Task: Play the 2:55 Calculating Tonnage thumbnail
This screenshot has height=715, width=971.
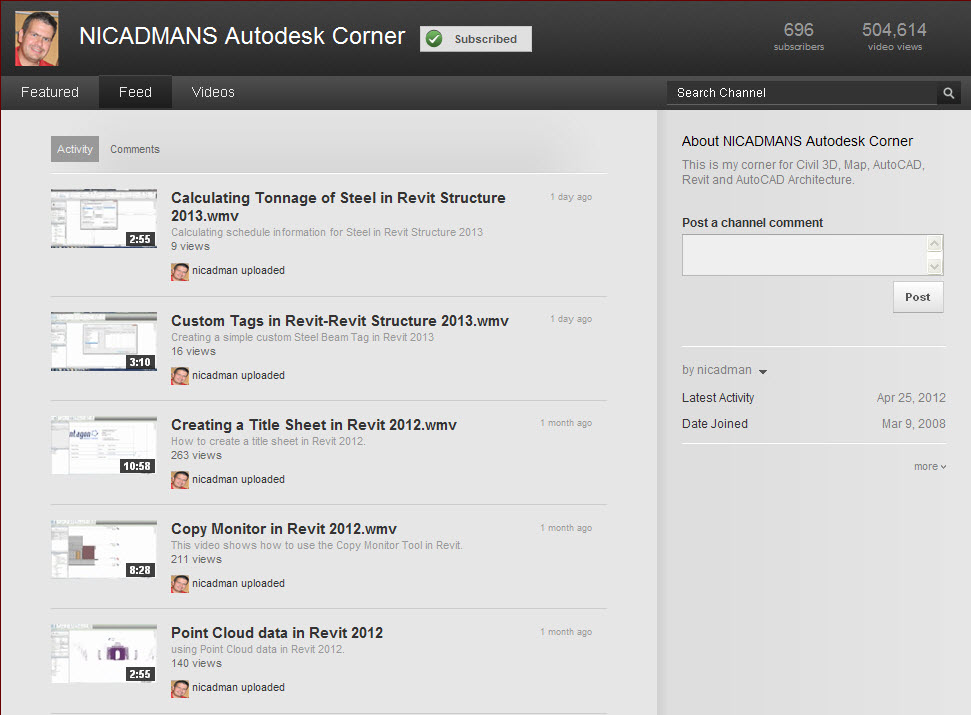Action: tap(103, 219)
